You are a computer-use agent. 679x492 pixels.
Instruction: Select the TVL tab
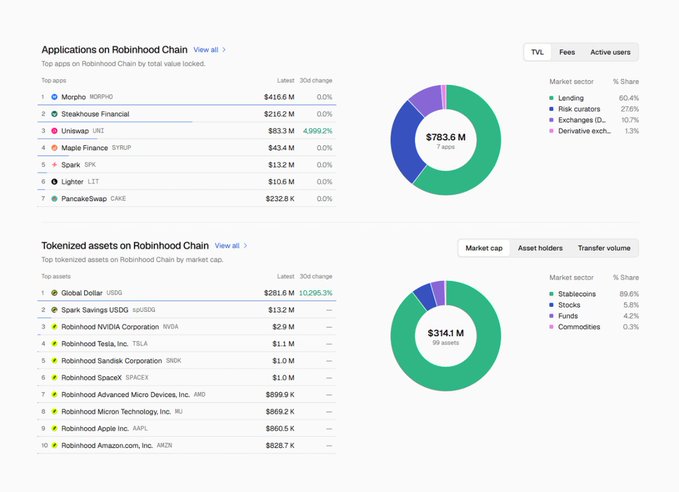[x=537, y=52]
